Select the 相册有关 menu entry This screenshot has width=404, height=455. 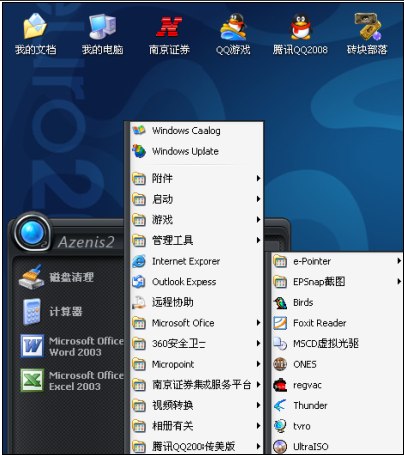(196, 426)
